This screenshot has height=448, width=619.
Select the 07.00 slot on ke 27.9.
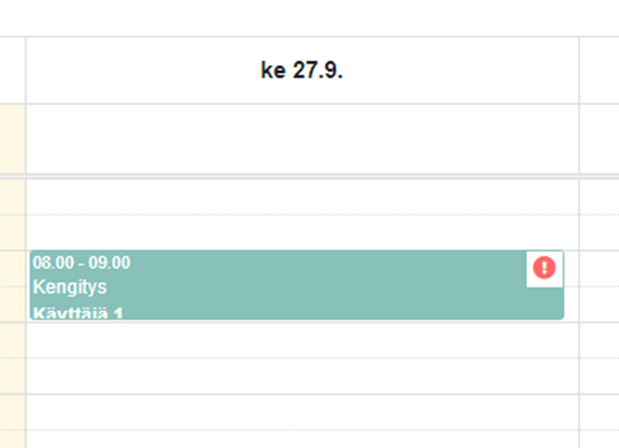pos(302,197)
